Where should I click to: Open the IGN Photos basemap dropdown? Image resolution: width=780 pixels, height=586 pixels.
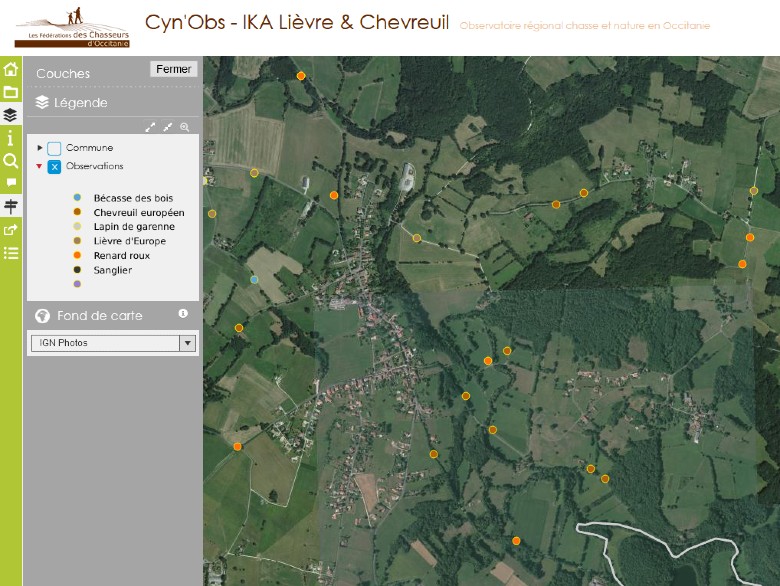tap(112, 343)
